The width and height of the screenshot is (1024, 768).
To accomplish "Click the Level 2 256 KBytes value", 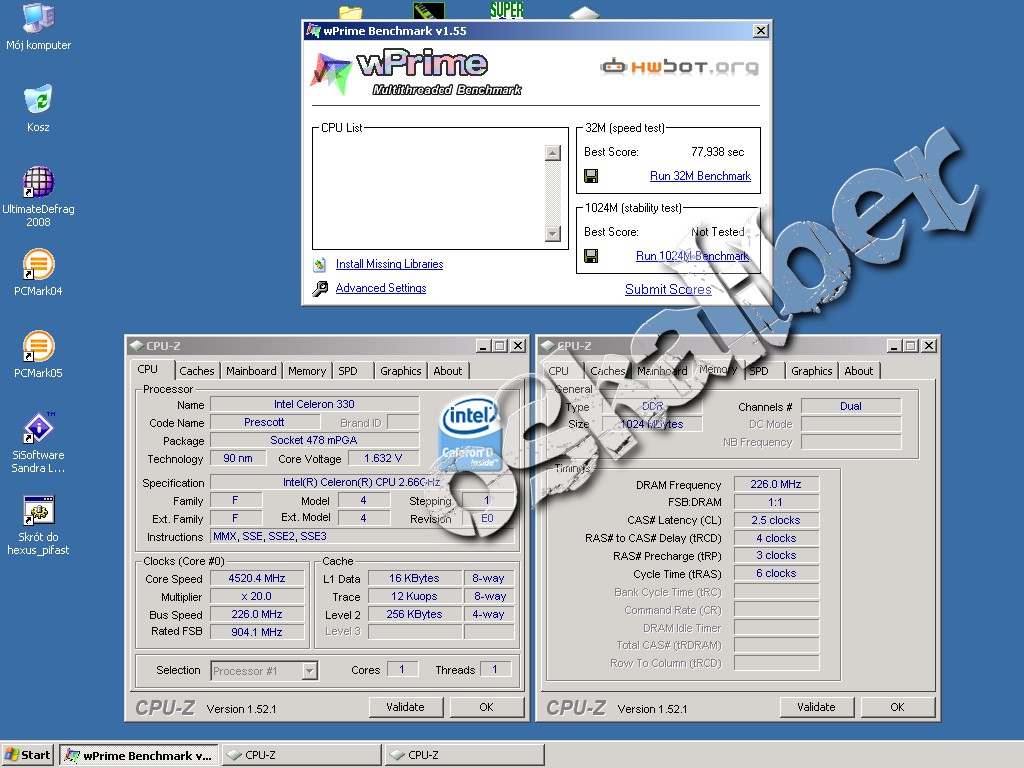I will pyautogui.click(x=414, y=614).
